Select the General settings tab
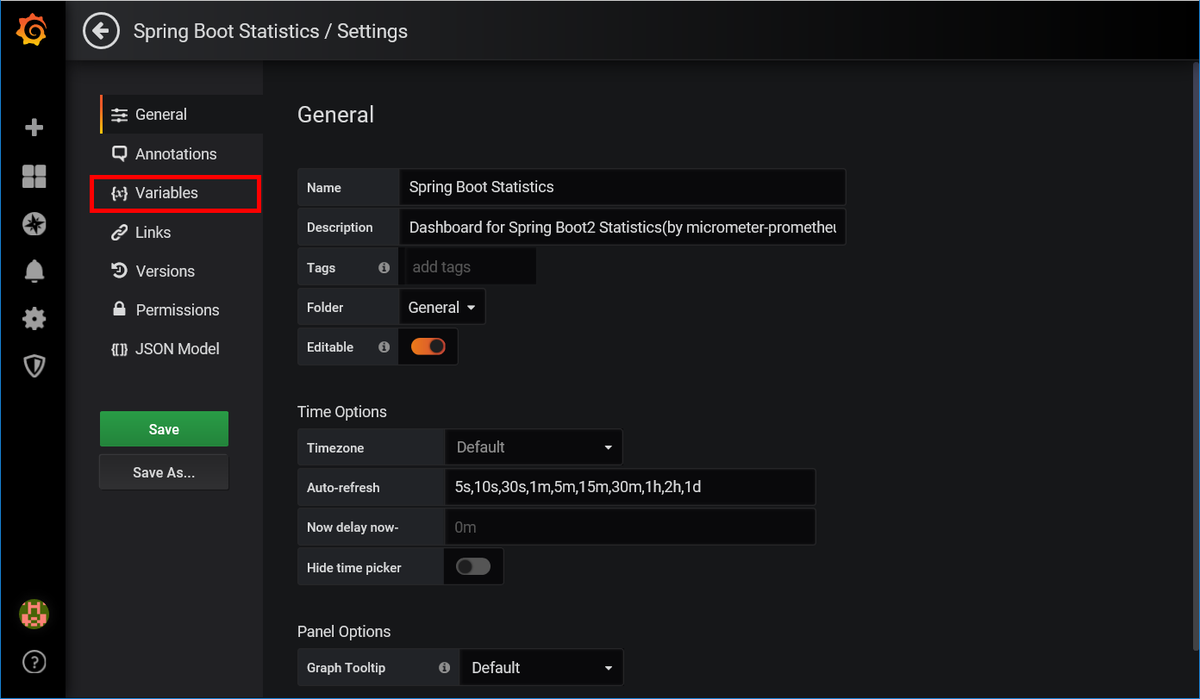Screen dimensions: 1200x699 [x=181, y=114]
